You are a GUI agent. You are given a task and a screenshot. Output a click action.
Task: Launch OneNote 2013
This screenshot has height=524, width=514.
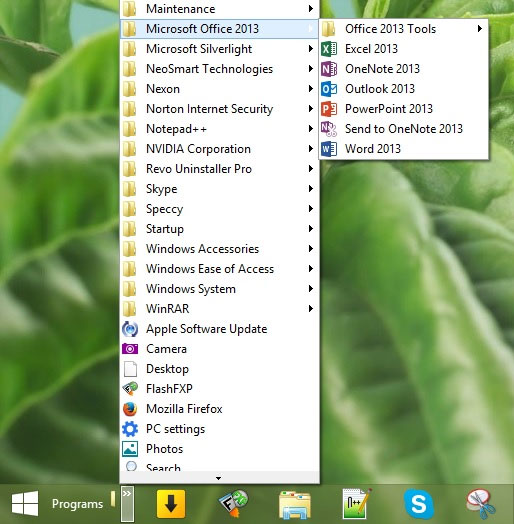tap(404, 69)
